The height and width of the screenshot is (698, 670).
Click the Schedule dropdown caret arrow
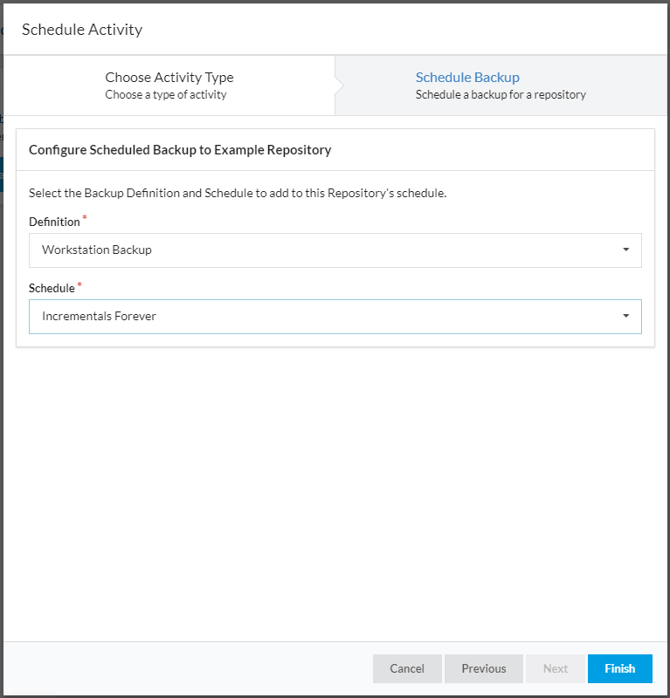pos(625,316)
